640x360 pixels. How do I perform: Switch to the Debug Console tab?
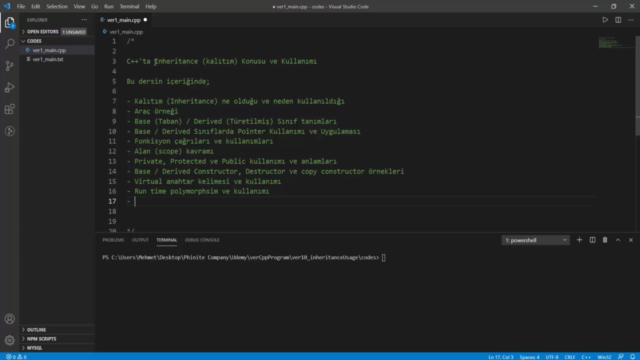coord(202,240)
